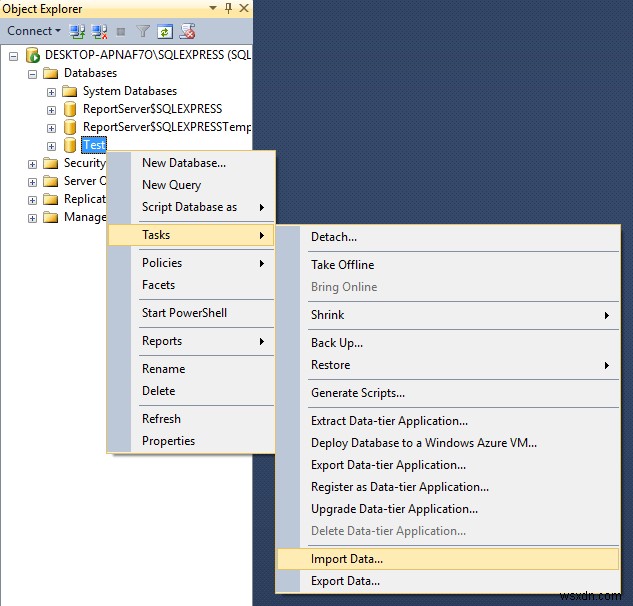
Task: Open the Shrink submenu
Action: coord(448,315)
